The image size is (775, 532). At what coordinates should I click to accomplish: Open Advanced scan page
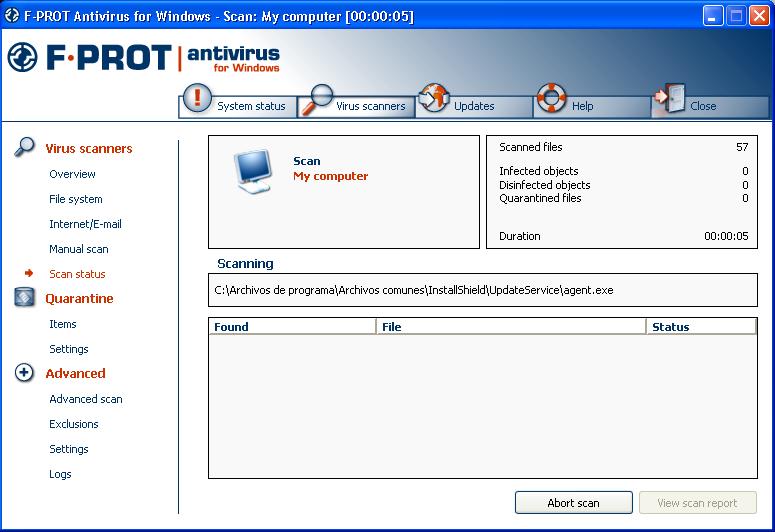click(86, 399)
